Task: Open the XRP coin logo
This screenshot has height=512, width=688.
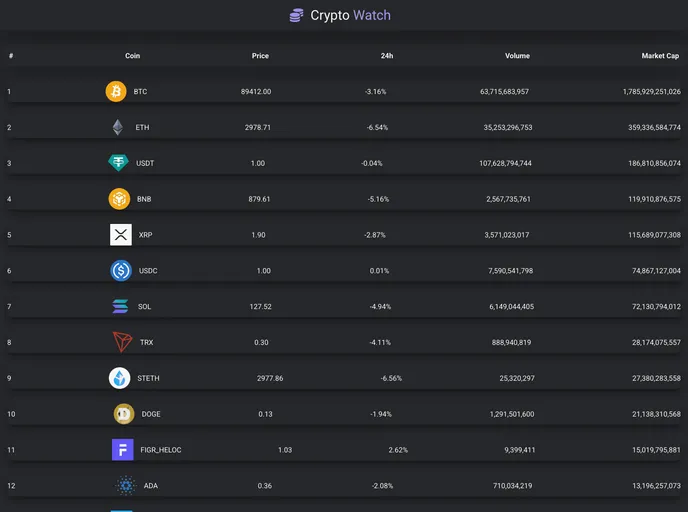Action: click(121, 235)
